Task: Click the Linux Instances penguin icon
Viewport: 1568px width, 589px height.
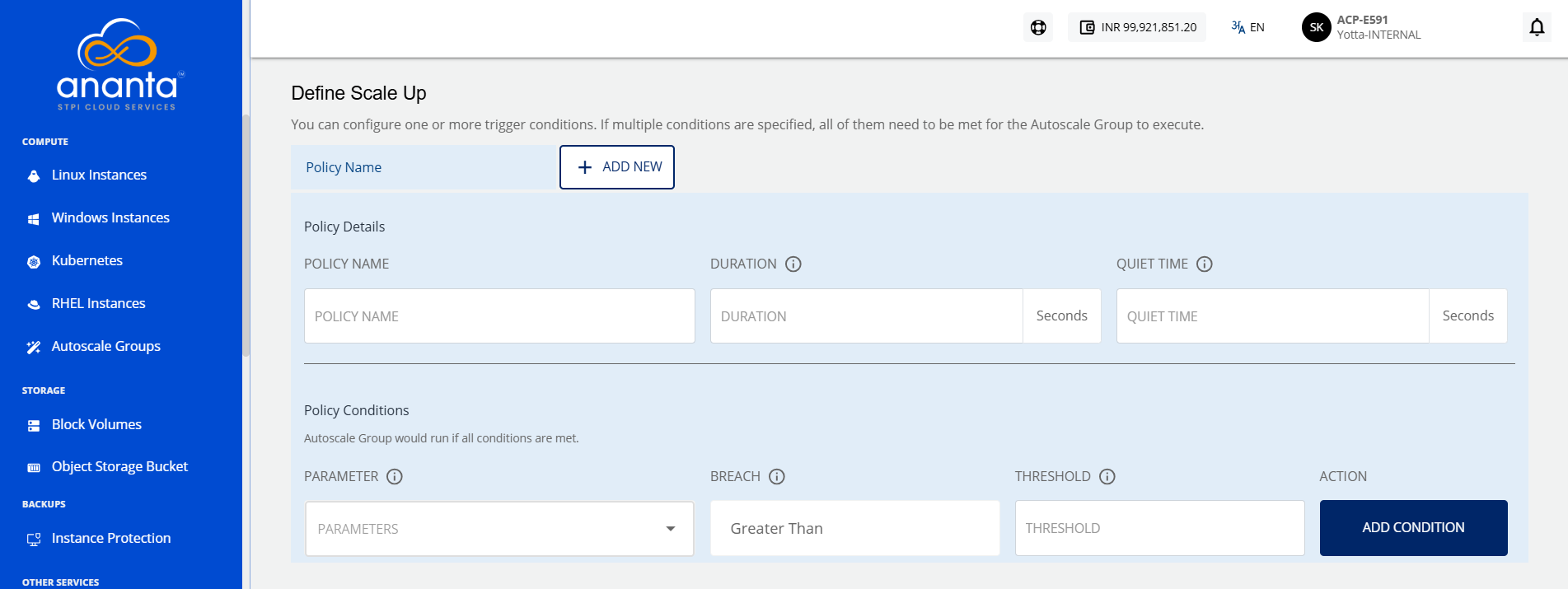Action: 34,175
